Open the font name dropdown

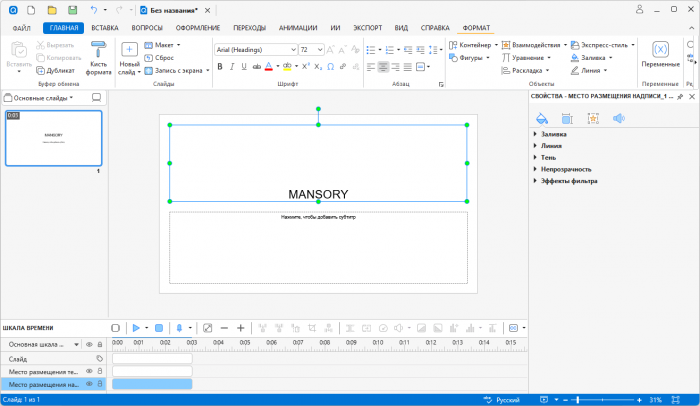click(292, 49)
